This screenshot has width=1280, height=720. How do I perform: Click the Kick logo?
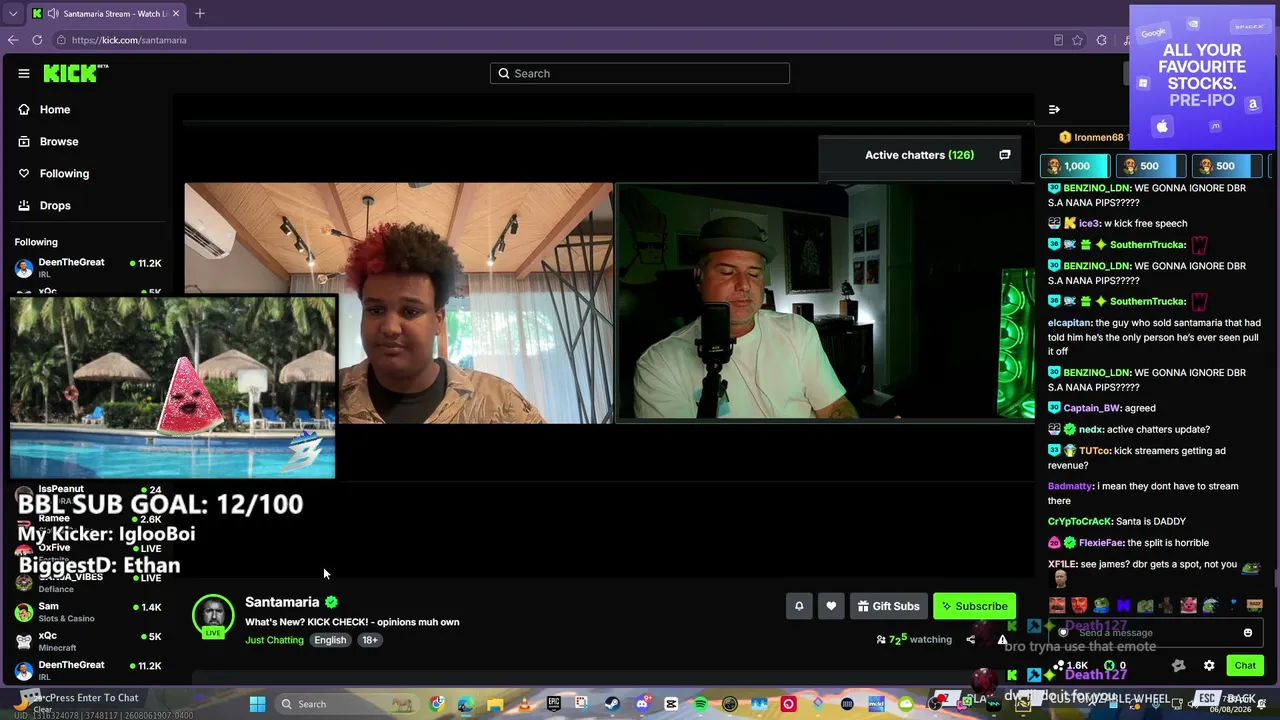click(75, 73)
